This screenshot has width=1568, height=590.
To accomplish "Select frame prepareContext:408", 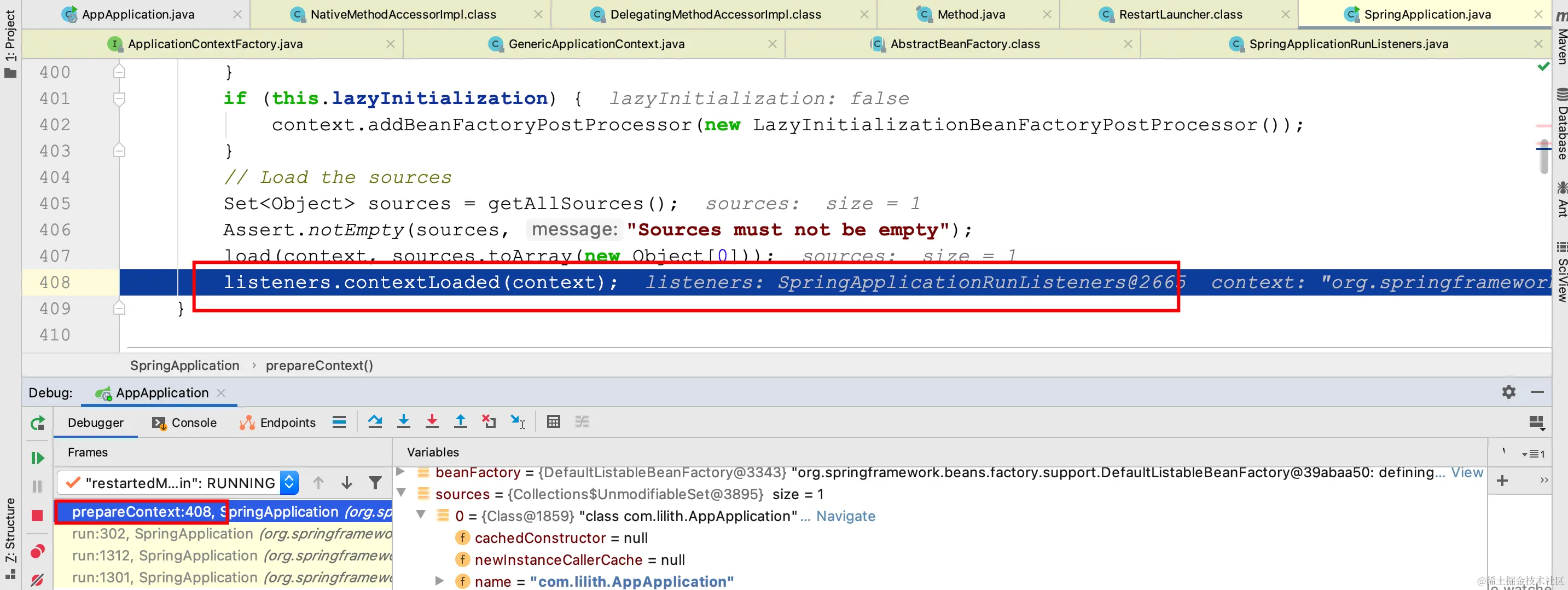I will coord(223,511).
